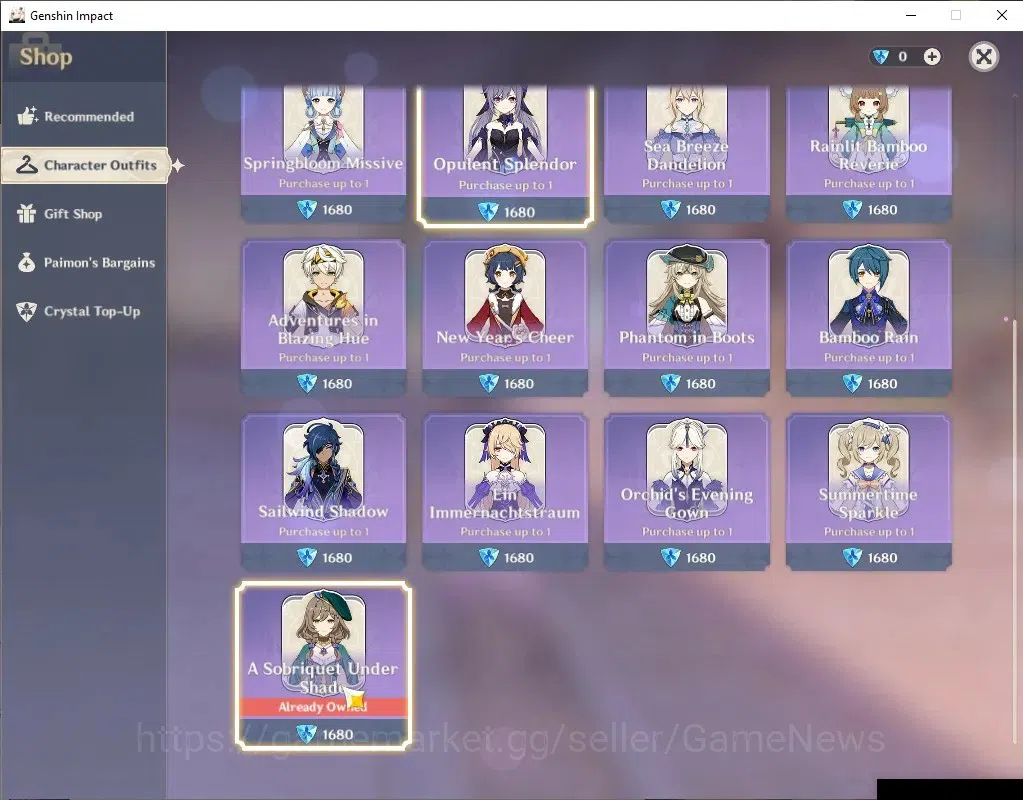Select the Phantom in Boots outfit card

click(x=686, y=318)
